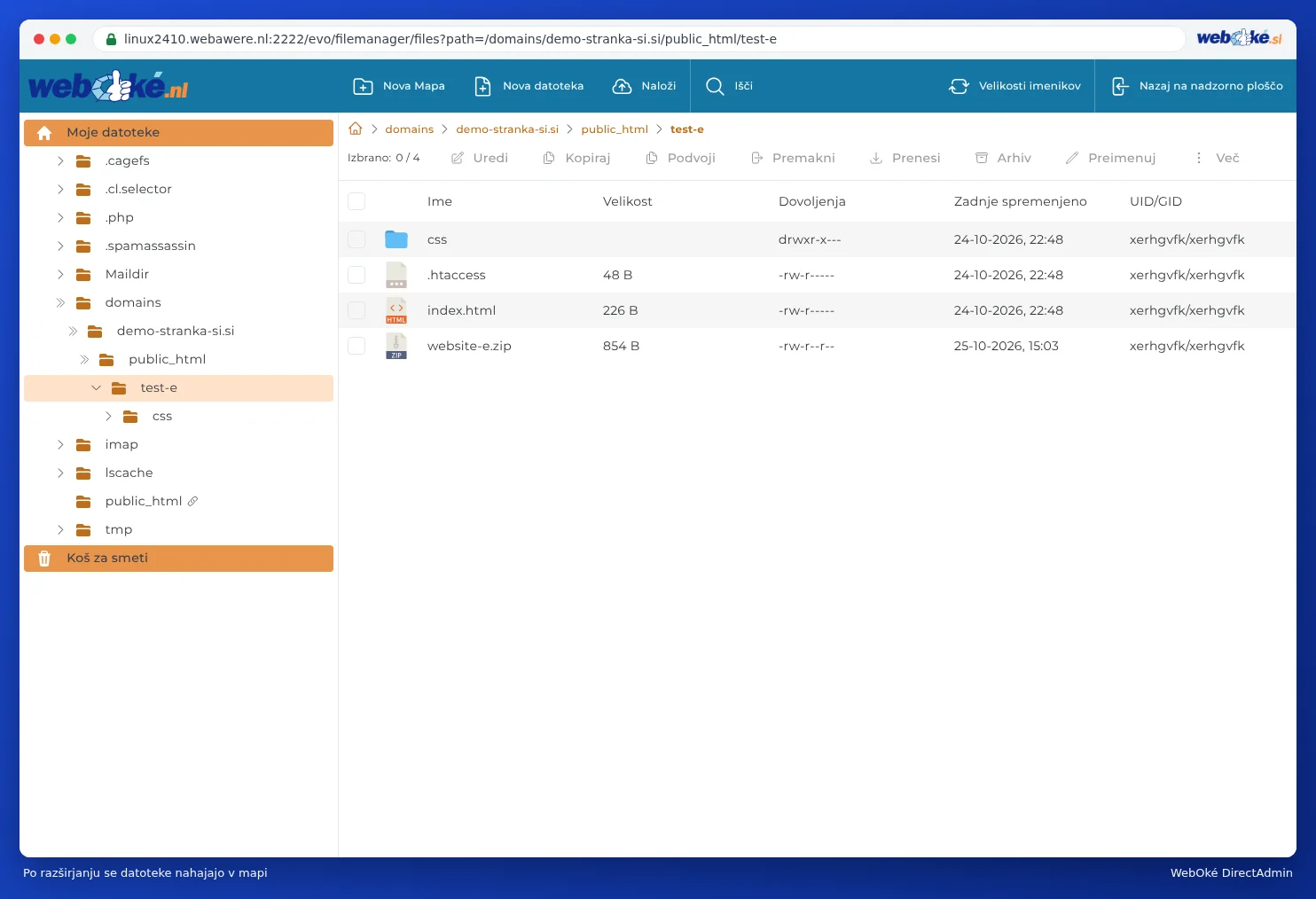Click the current test-e breadcrumb label
Screen dimensions: 1316x899
(686, 129)
